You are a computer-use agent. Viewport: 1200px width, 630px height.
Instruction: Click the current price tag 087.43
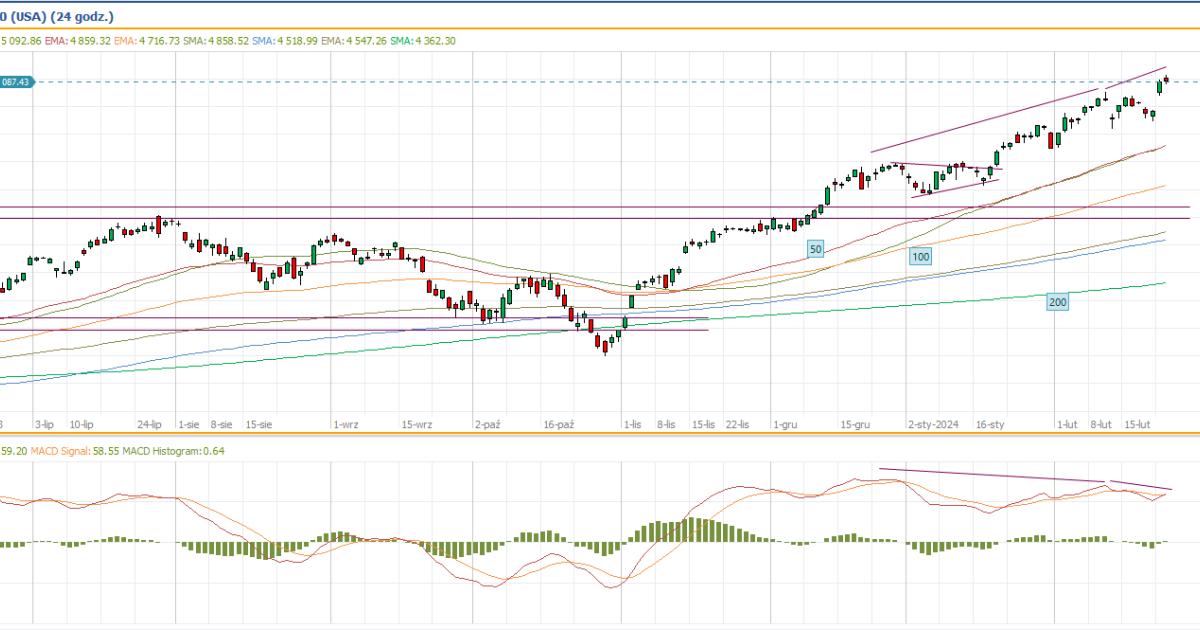[17, 82]
